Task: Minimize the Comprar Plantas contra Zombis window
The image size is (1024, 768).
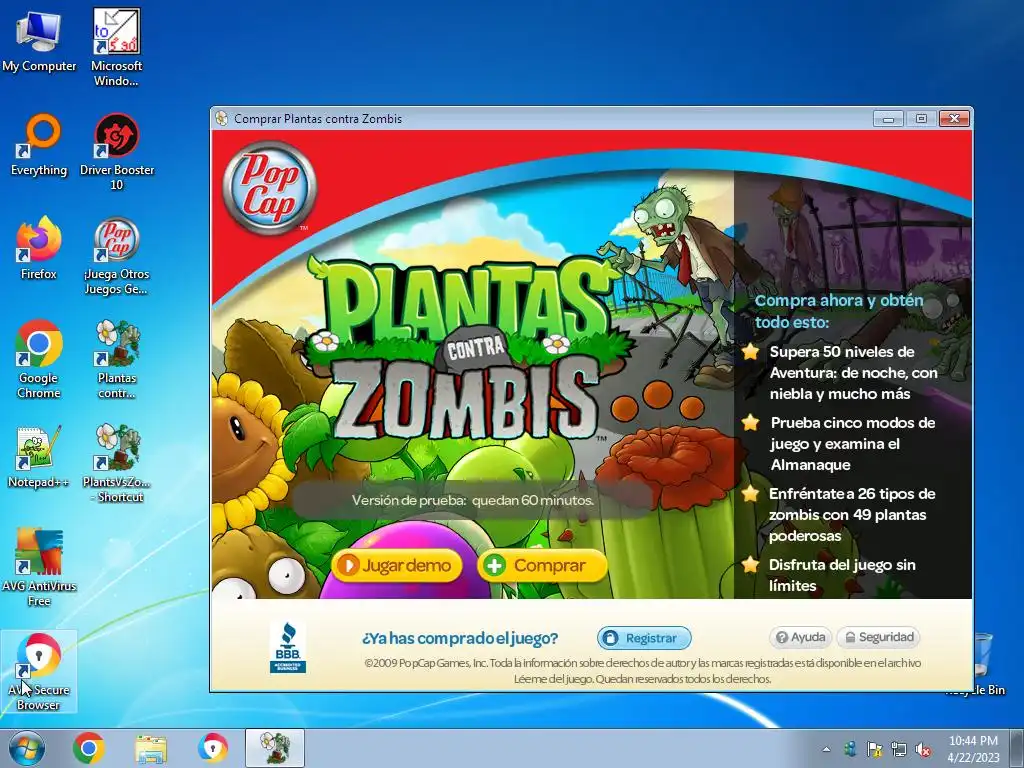Action: pyautogui.click(x=888, y=119)
